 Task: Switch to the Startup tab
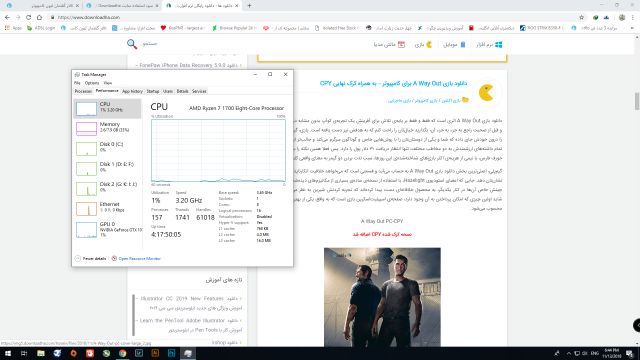(153, 91)
